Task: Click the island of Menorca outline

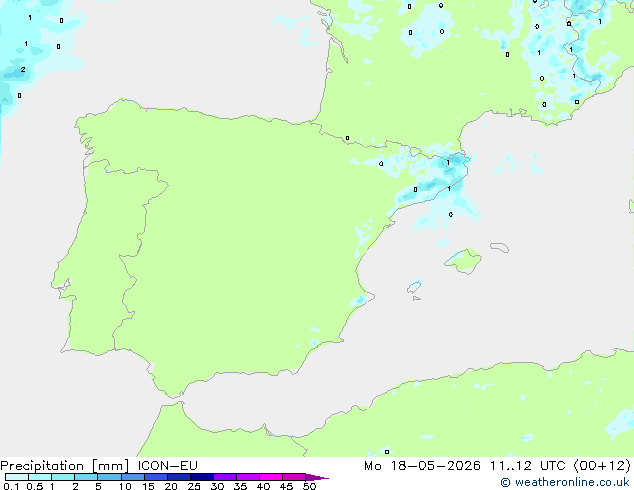Action: 499,247
